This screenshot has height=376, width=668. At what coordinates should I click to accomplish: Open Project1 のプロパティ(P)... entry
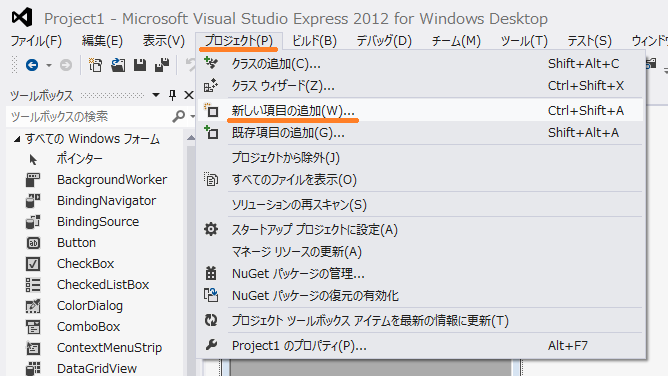pyautogui.click(x=421, y=345)
